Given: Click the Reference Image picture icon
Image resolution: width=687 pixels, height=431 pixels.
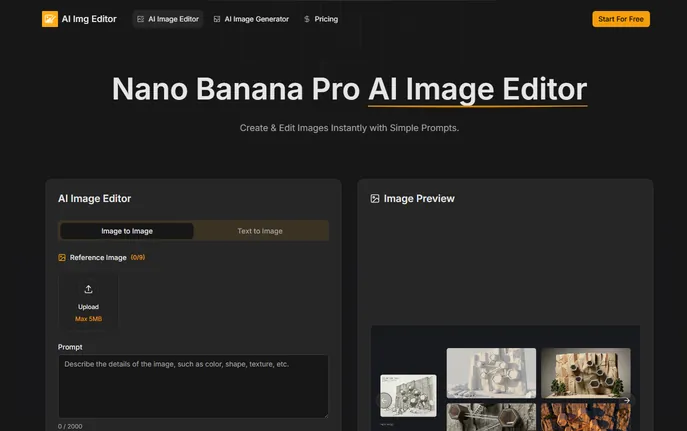Looking at the screenshot, I should click(x=62, y=258).
